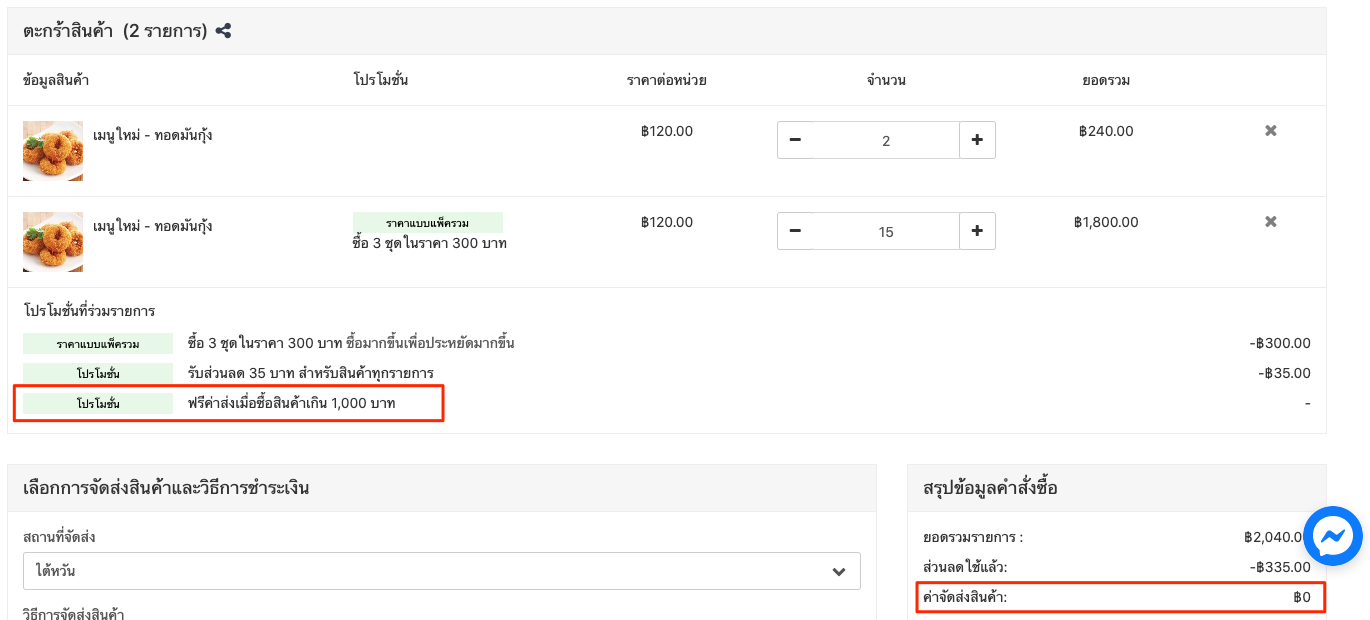Click the -฿335.00 used discount value
1370x620 pixels.
pyautogui.click(x=1280, y=567)
